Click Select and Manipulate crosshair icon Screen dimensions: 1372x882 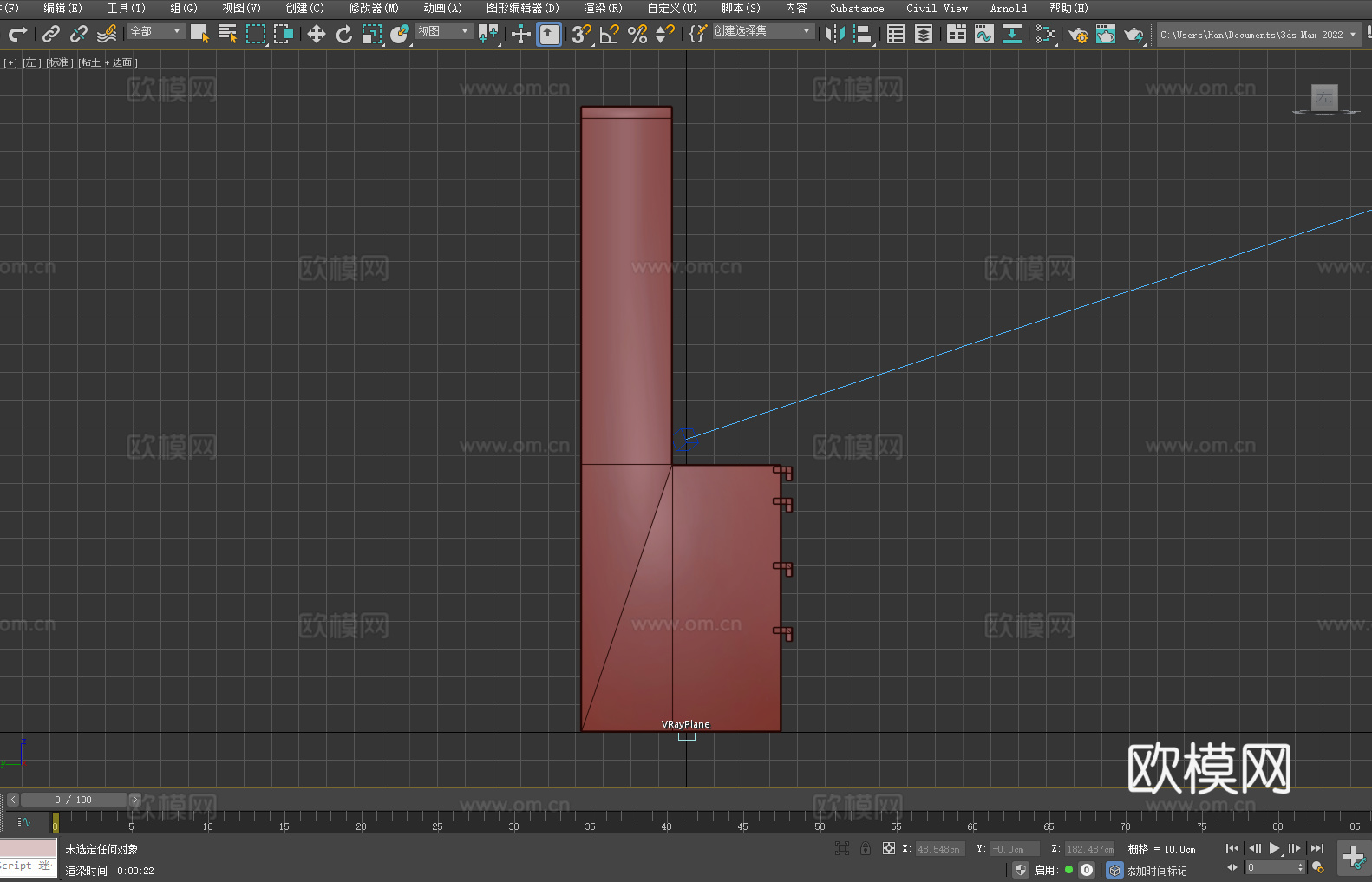click(x=521, y=34)
